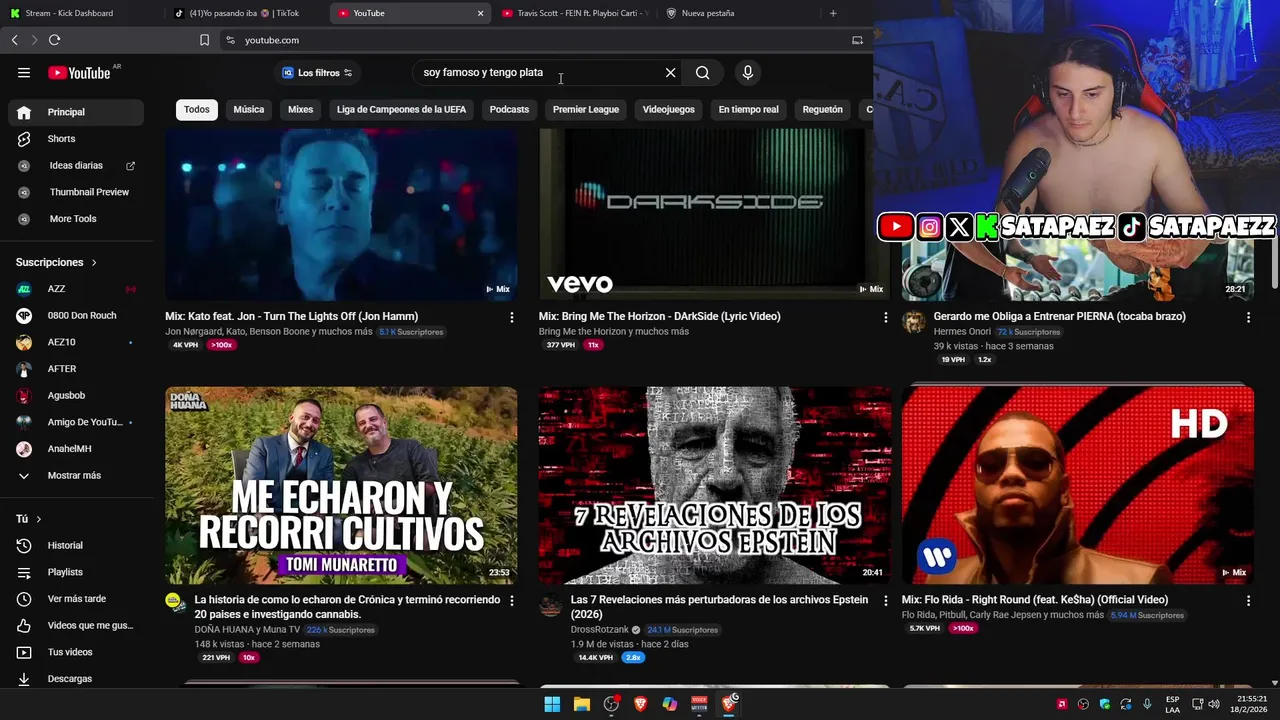Open options for 'Flo Rida - Right Round' mix
The image size is (1280, 720).
point(1248,601)
